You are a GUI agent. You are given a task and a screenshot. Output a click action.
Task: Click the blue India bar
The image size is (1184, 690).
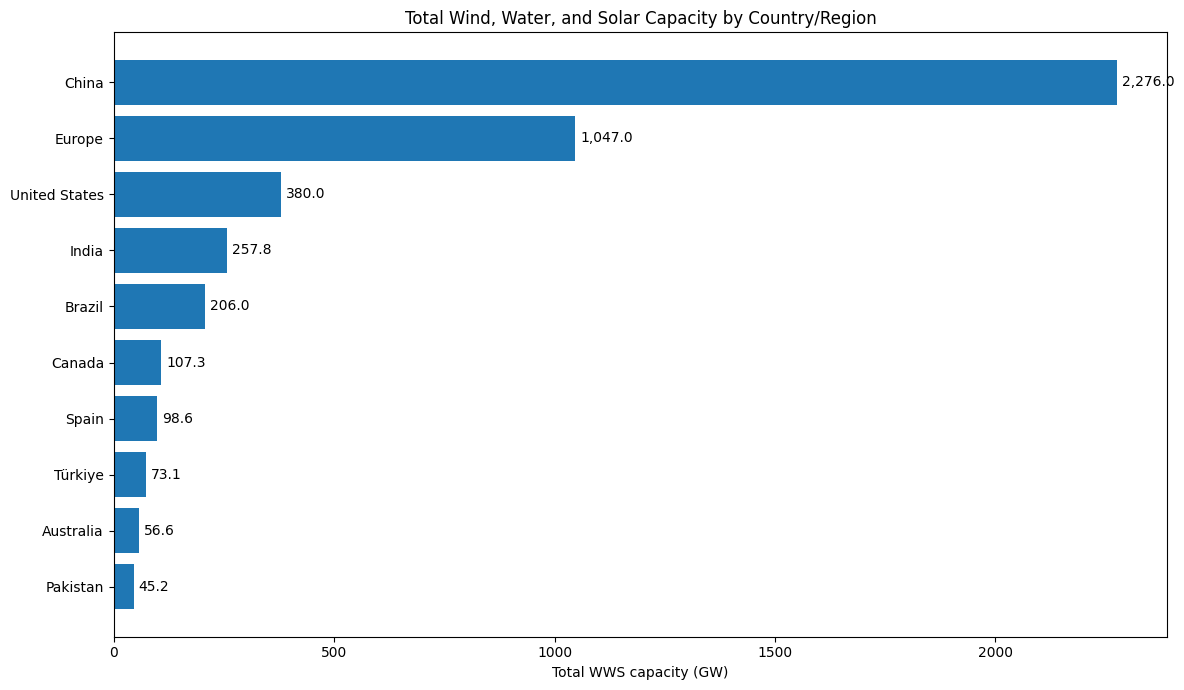pyautogui.click(x=170, y=250)
